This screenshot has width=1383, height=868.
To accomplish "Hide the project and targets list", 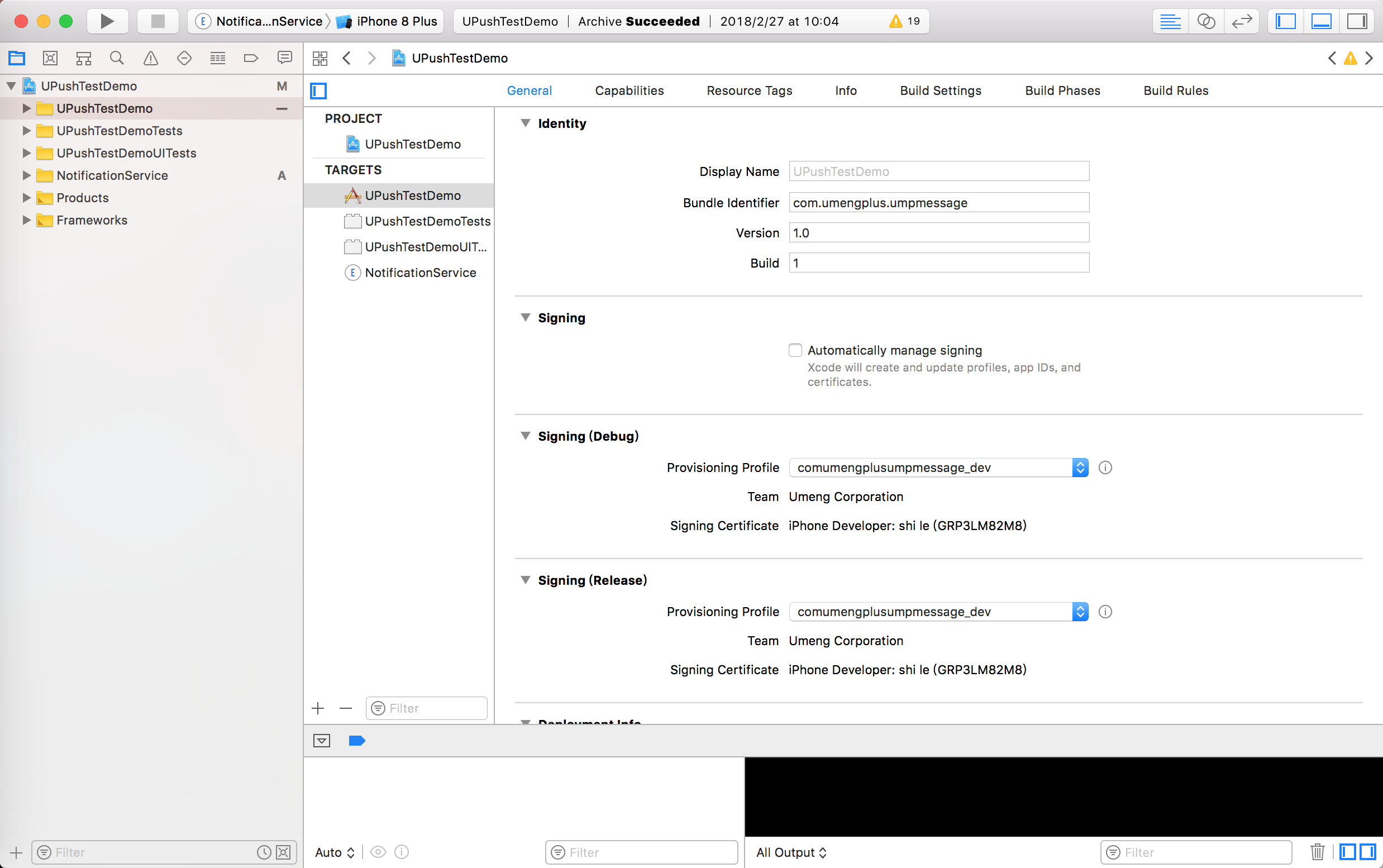I will click(x=318, y=90).
